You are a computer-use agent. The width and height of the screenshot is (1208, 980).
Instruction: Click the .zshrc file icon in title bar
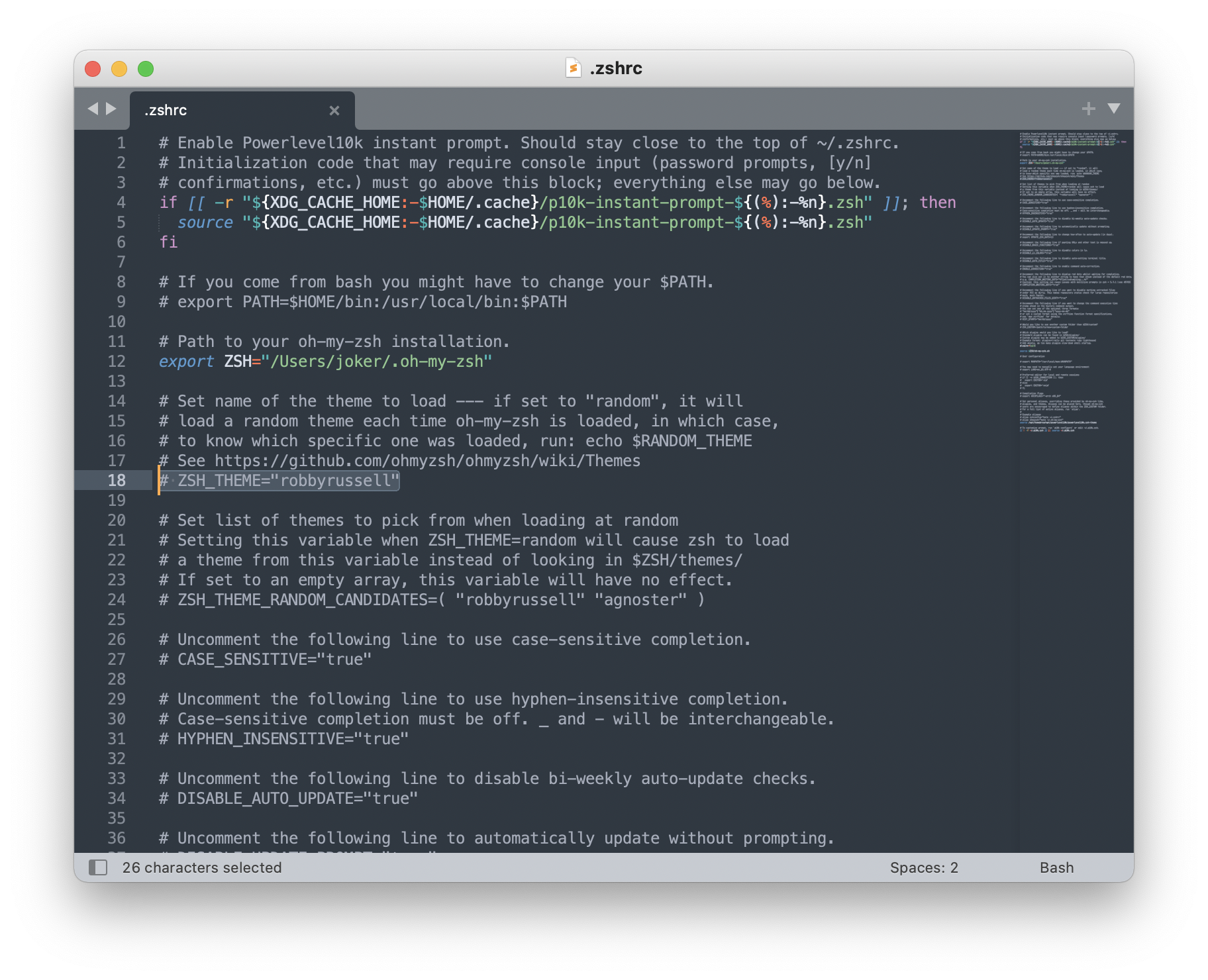click(574, 68)
